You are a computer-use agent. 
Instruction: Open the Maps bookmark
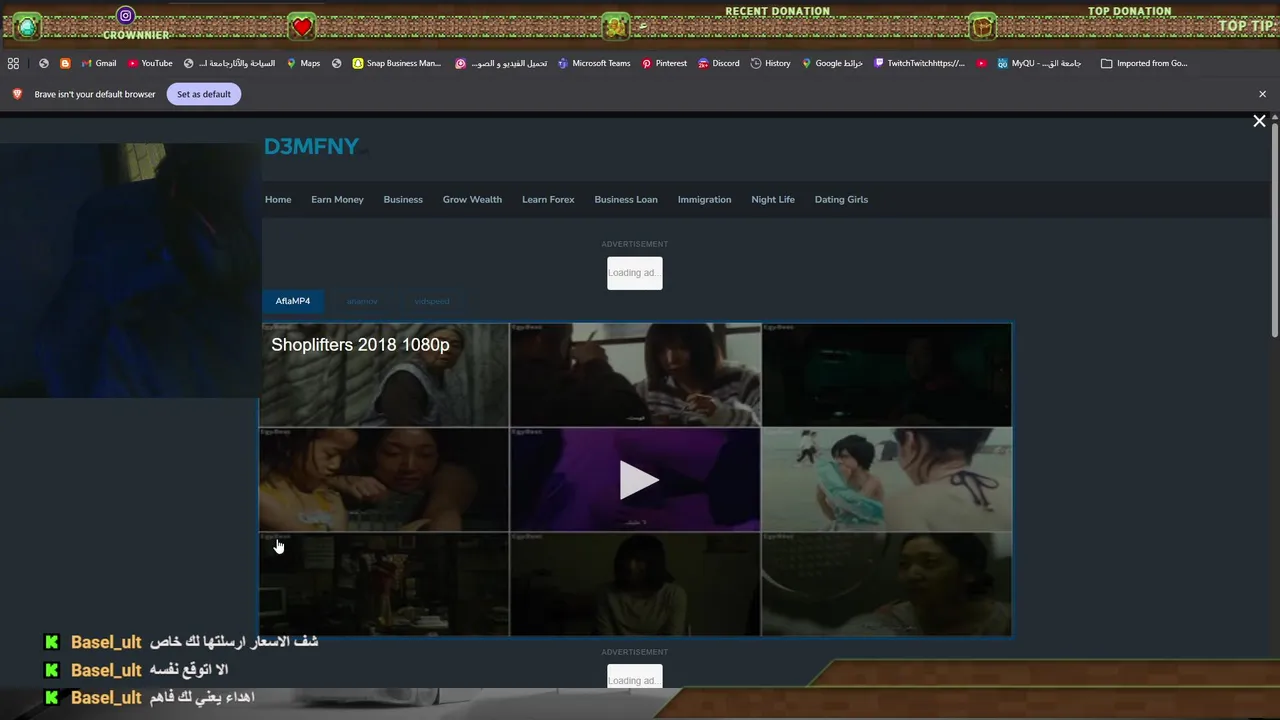(303, 63)
